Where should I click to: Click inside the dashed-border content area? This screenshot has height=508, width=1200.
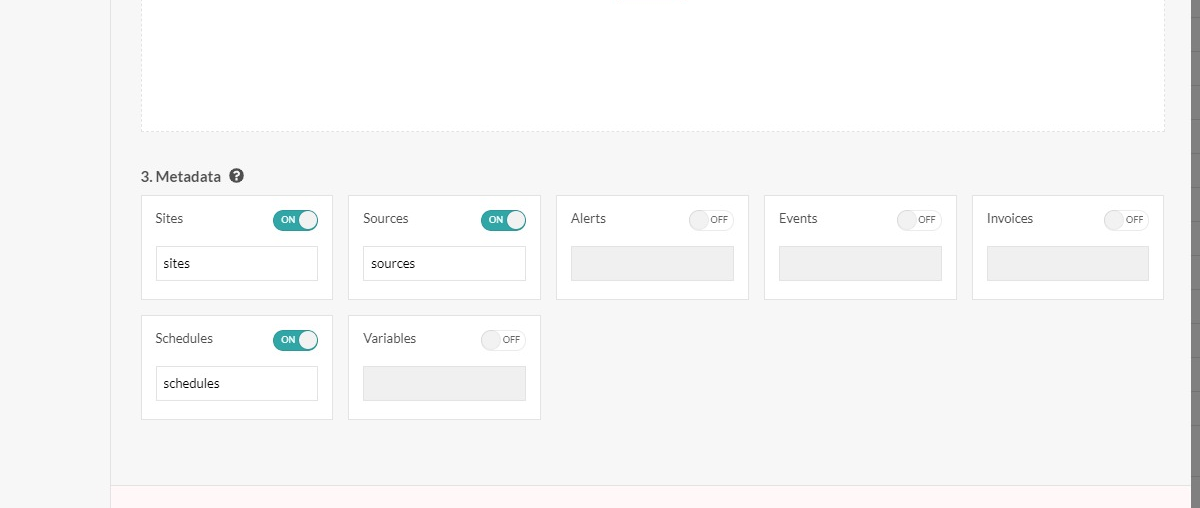(652, 65)
